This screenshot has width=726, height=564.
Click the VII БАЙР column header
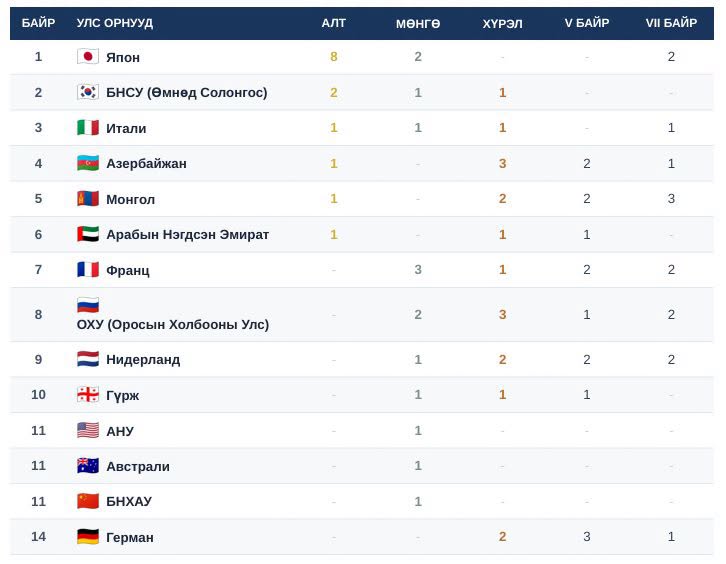(671, 23)
